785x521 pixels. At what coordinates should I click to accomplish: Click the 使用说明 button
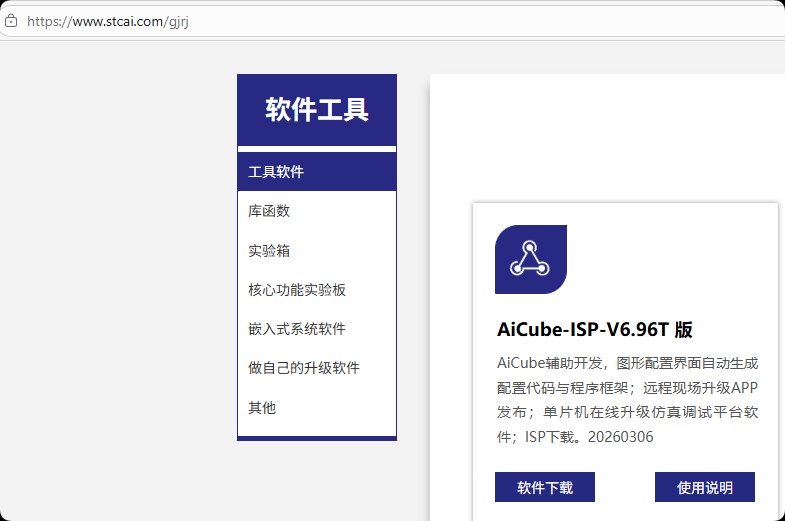pyautogui.click(x=704, y=487)
